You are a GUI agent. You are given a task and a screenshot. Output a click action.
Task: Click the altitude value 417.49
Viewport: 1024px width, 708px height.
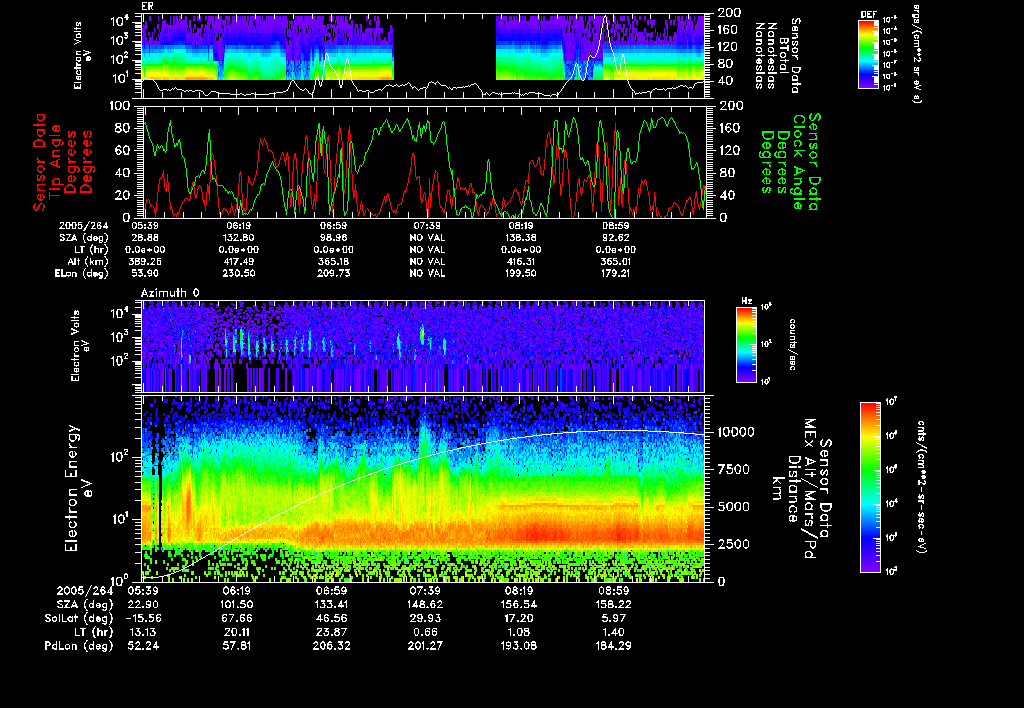click(x=238, y=261)
